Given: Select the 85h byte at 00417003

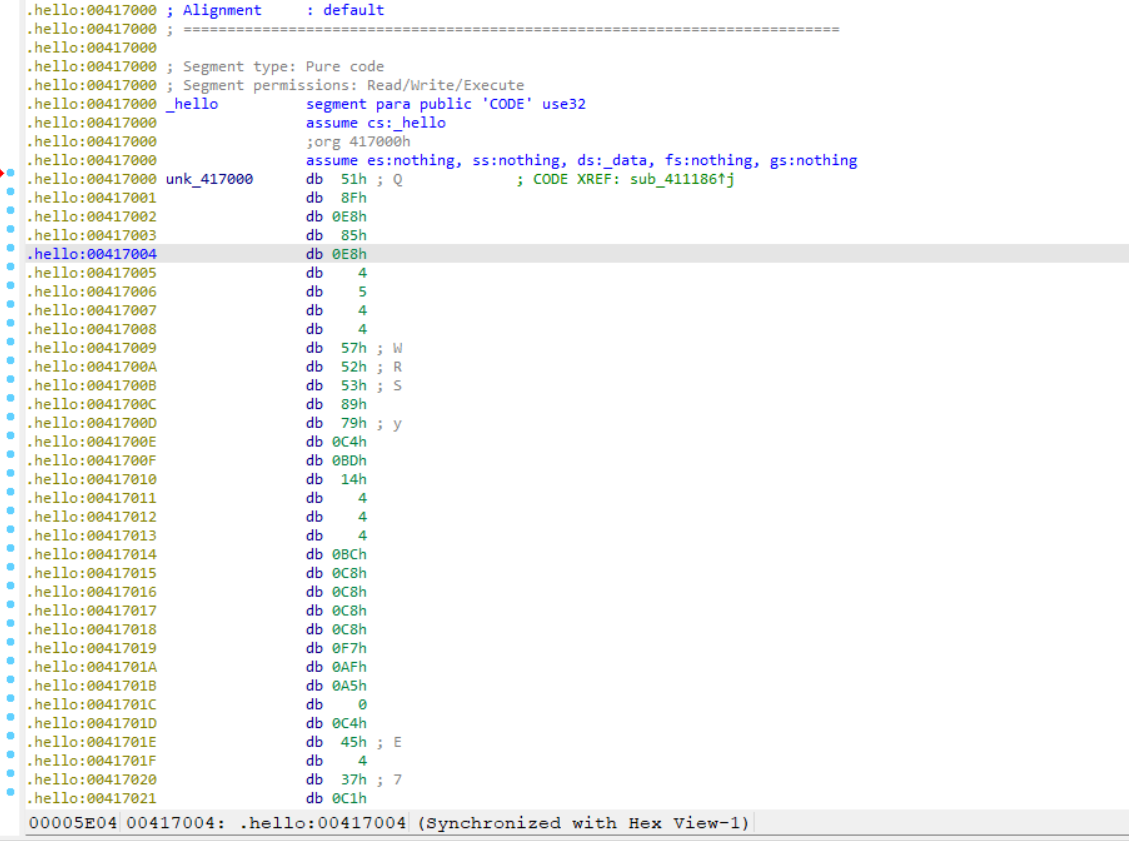Looking at the screenshot, I should click(x=354, y=235).
